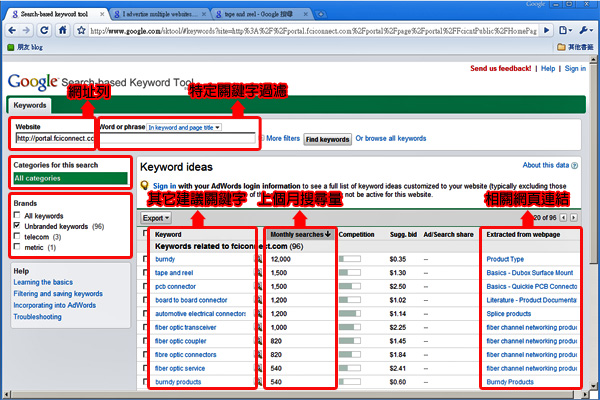Image resolution: width=600 pixels, height=400 pixels.
Task: Click the Word or phrase input field
Action: coord(178,138)
